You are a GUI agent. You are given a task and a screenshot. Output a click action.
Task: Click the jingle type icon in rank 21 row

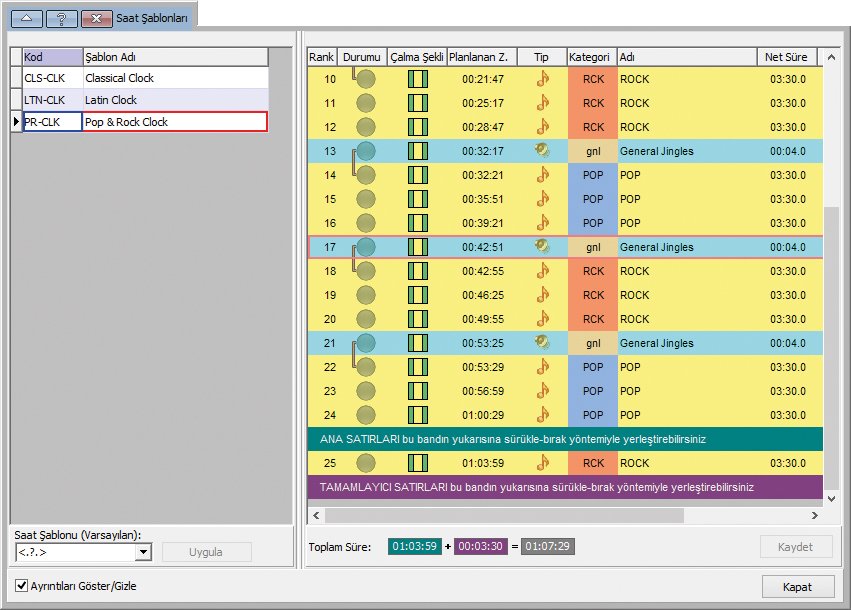tap(542, 342)
